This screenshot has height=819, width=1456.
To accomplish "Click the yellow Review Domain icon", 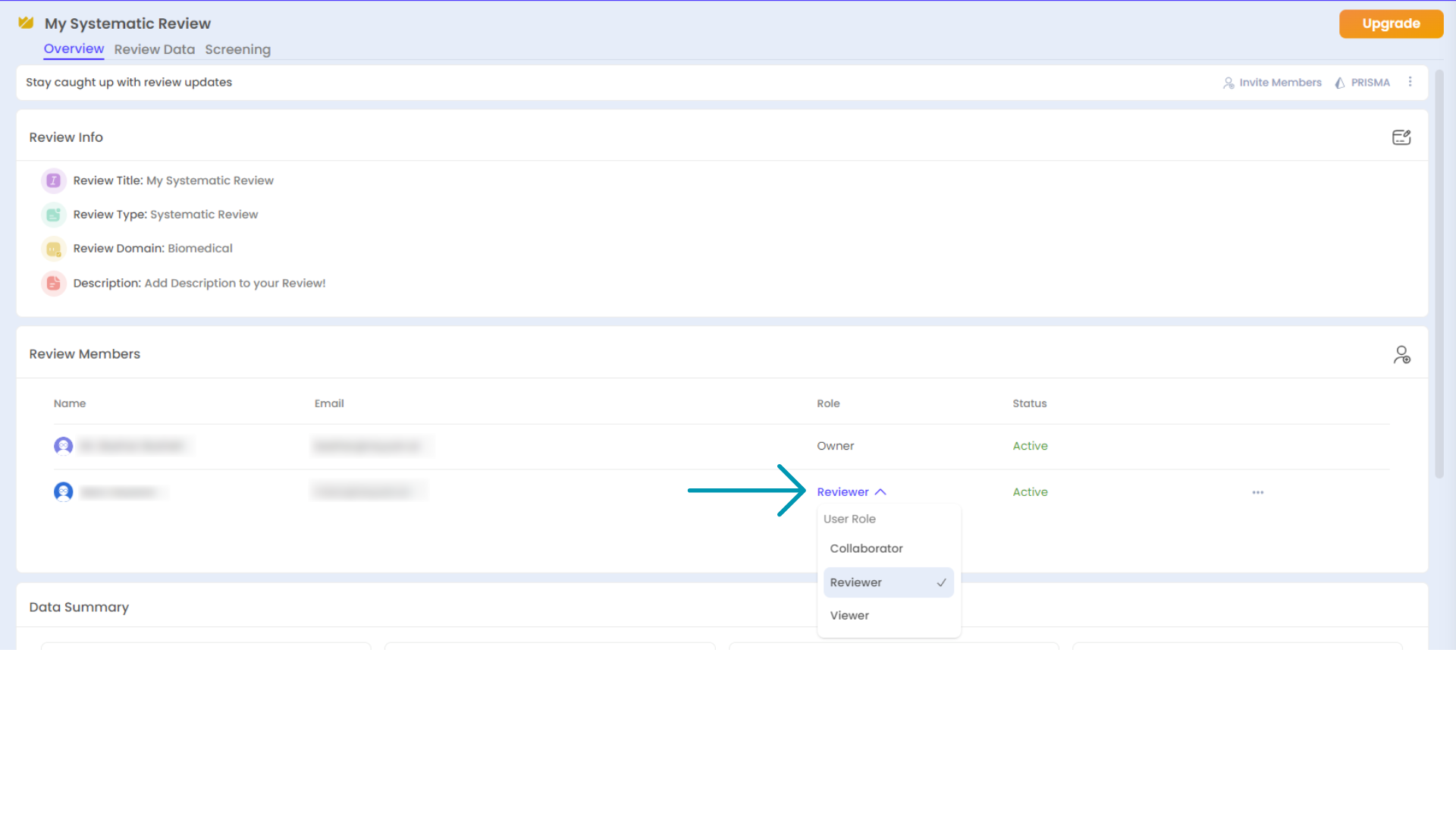I will click(x=53, y=249).
